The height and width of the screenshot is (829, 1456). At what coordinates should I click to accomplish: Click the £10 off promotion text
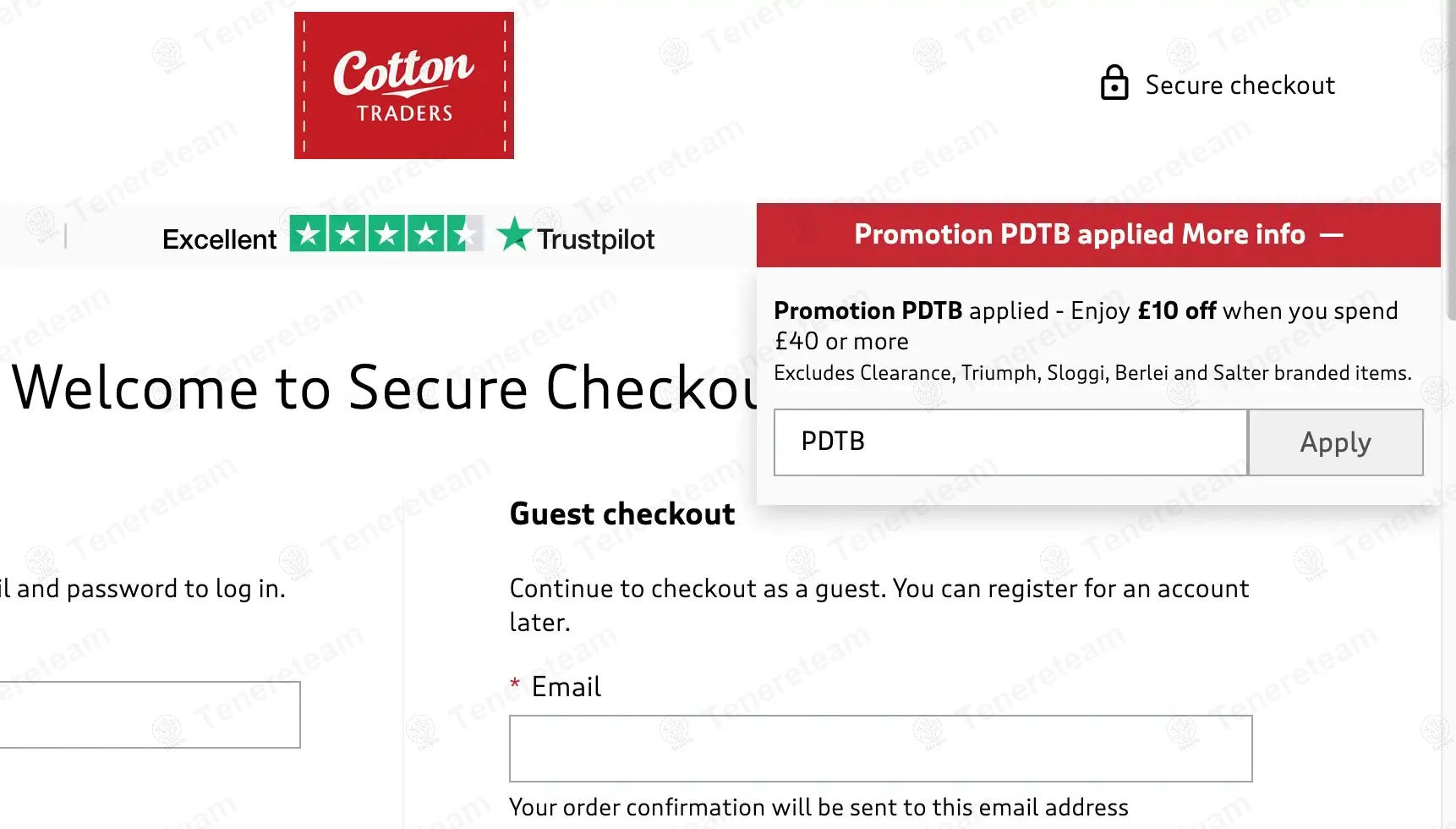[x=1176, y=311]
